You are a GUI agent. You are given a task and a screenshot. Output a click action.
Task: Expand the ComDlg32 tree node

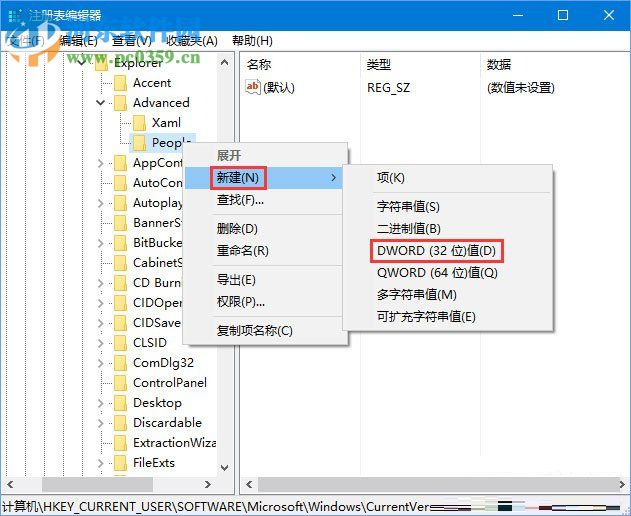pyautogui.click(x=101, y=363)
